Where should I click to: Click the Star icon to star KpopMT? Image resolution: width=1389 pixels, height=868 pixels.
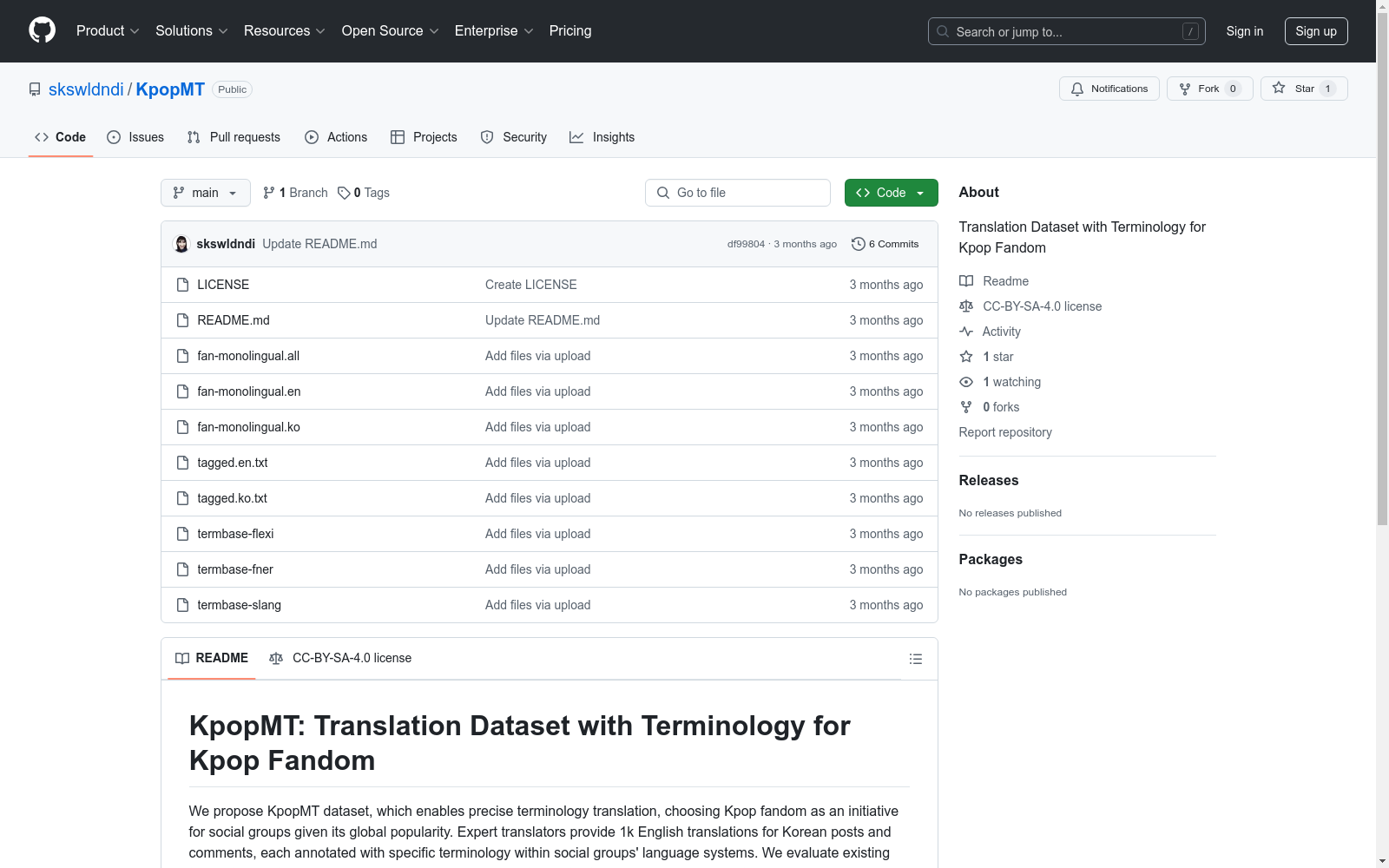1279,89
